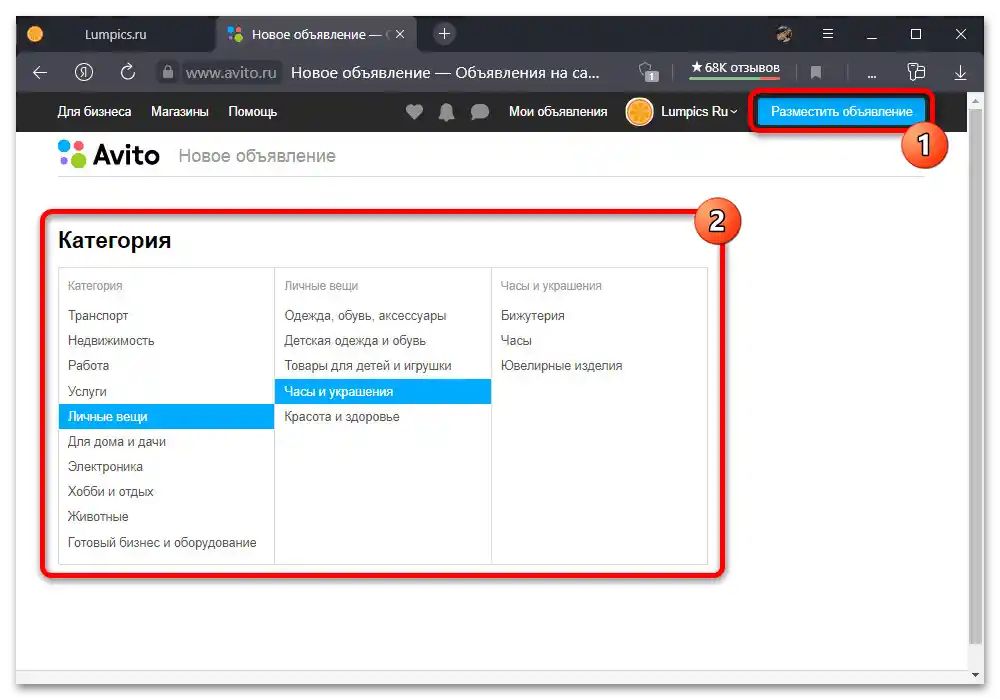Screen dimensions: 1000x700
Task: Open the Магазины menu item
Action: point(180,112)
